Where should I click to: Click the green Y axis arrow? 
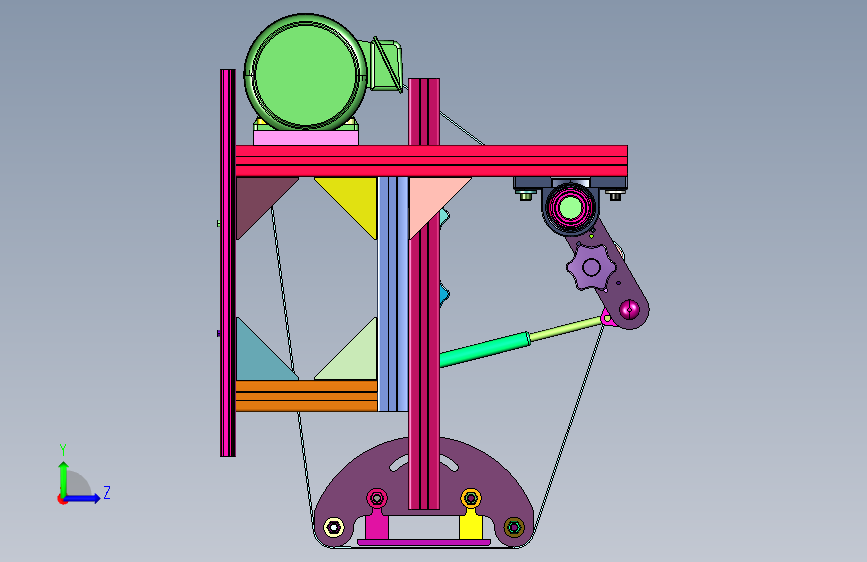tap(64, 477)
